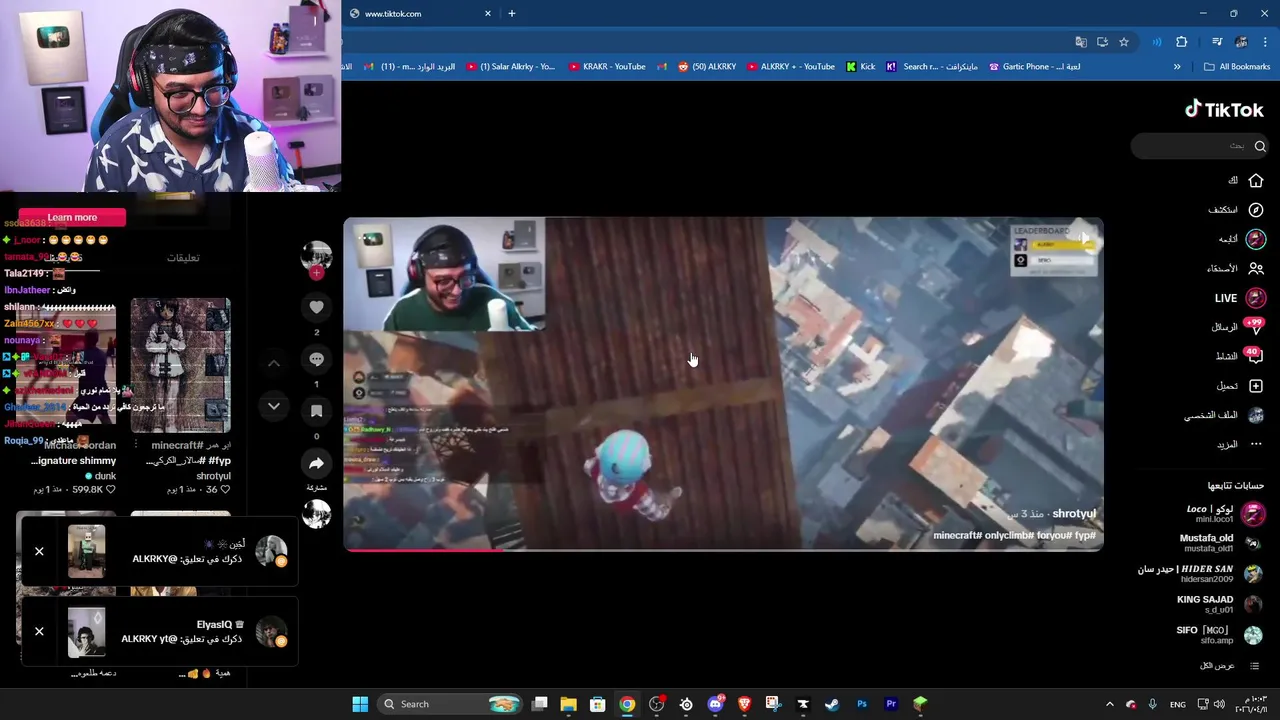Open the Home icon in TikTok sidebar
Screen dimensions: 1280x720
tap(1256, 181)
